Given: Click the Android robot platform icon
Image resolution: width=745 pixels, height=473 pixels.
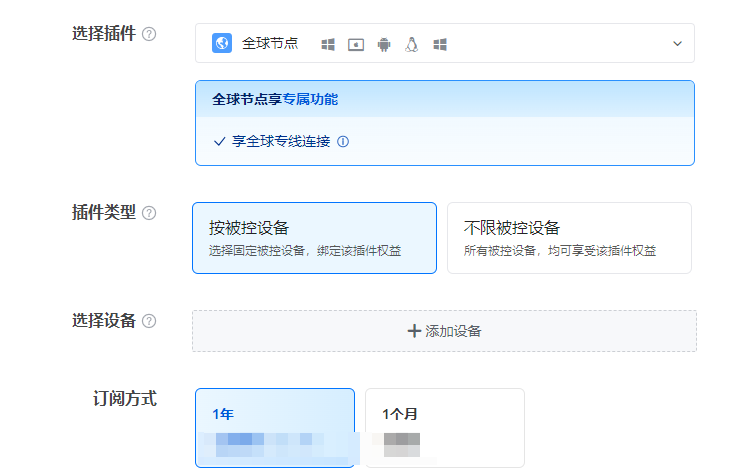Looking at the screenshot, I should pos(384,45).
